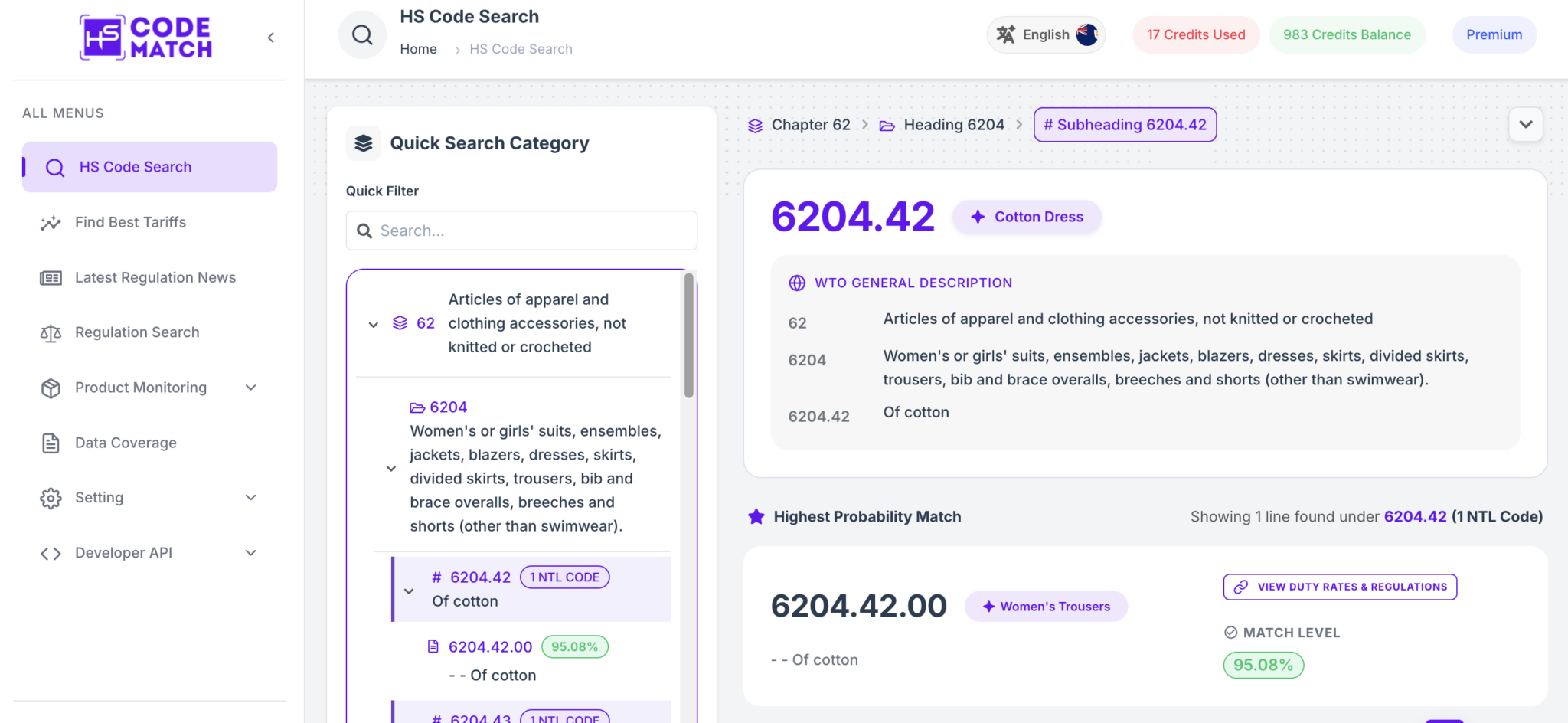Screen dimensions: 1568x723
Task: Click View Duty Rates & Regulations button
Action: (x=1340, y=587)
